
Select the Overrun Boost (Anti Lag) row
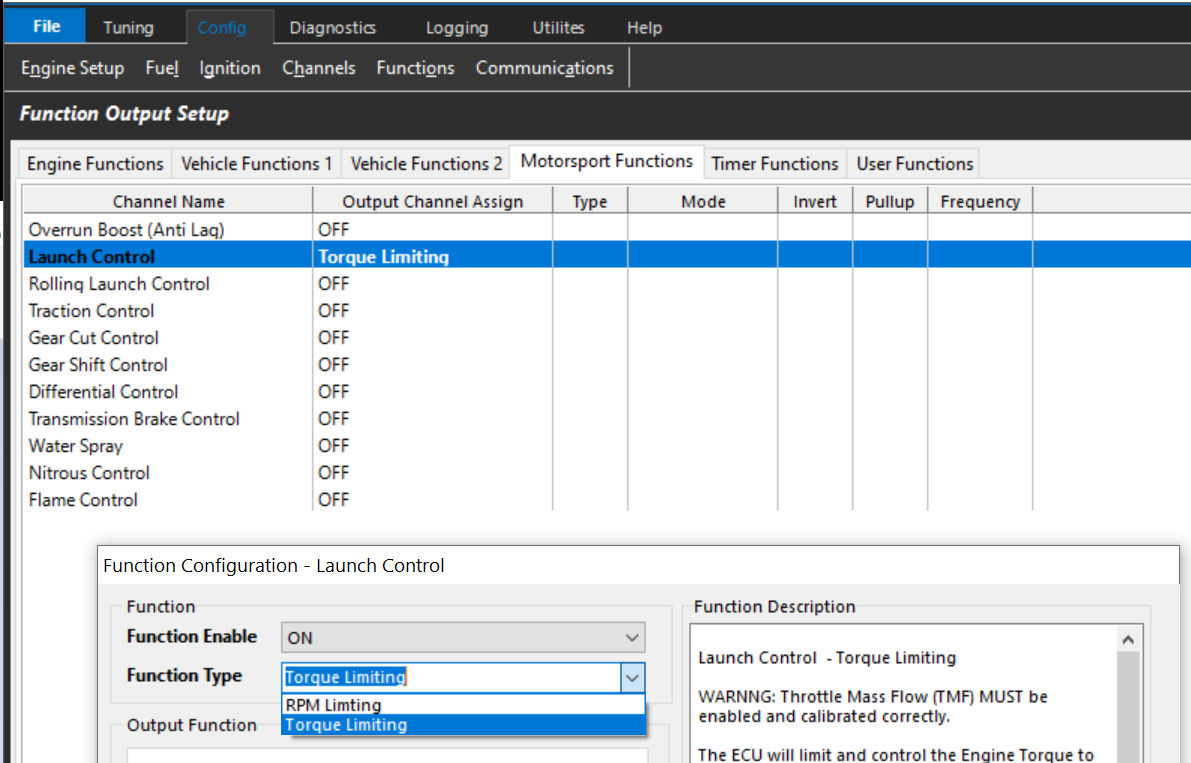(x=607, y=230)
